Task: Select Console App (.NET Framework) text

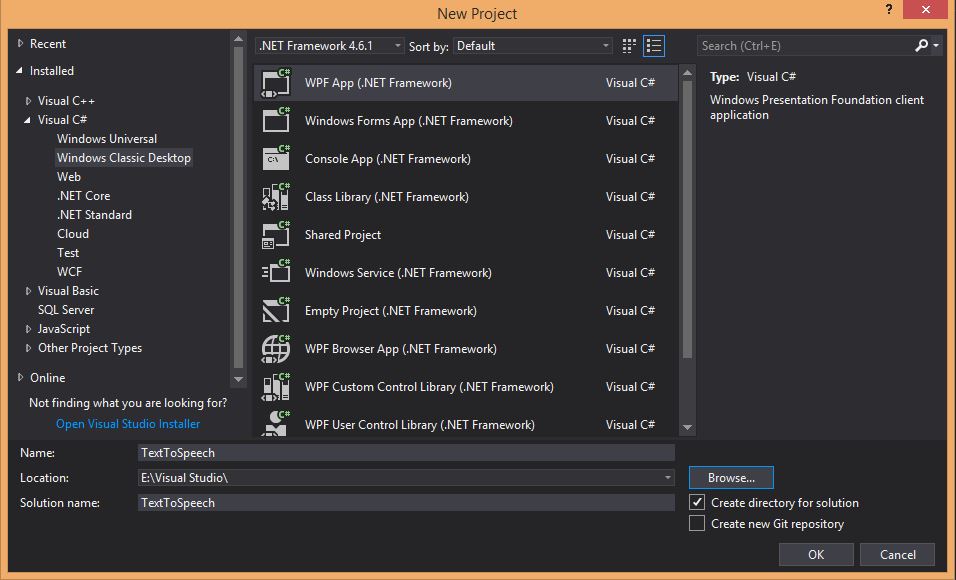Action: pos(388,159)
